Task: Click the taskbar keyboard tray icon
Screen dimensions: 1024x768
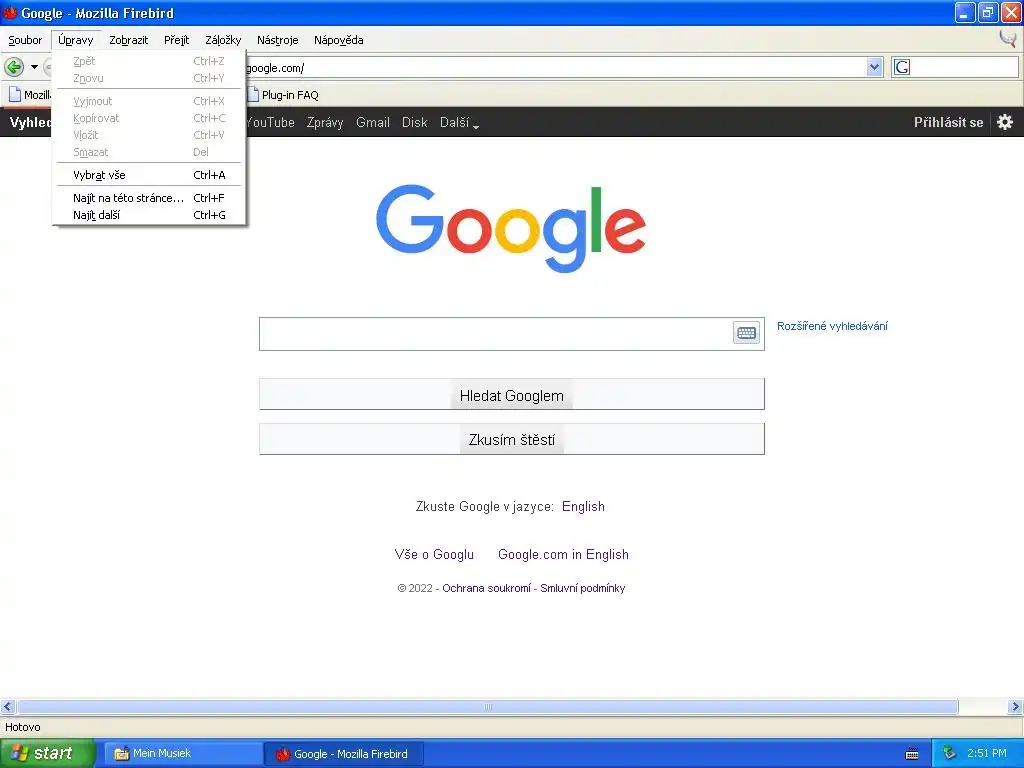Action: pyautogui.click(x=912, y=754)
